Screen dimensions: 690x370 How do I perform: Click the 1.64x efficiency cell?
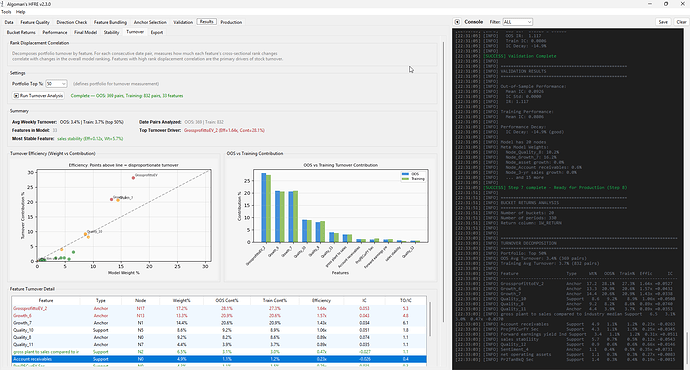coord(321,308)
